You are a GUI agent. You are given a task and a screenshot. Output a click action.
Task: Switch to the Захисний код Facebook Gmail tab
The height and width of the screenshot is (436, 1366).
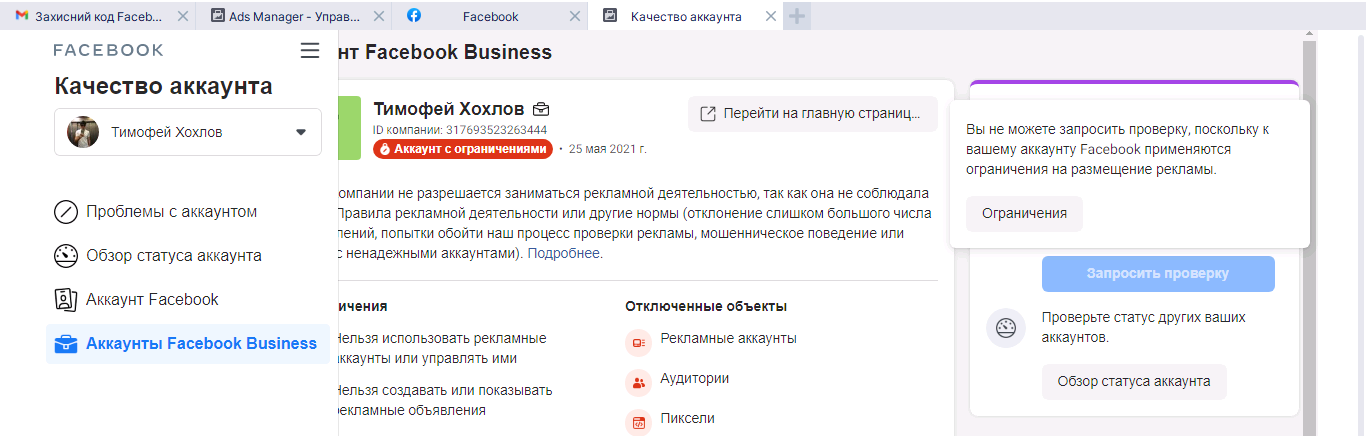coord(100,16)
